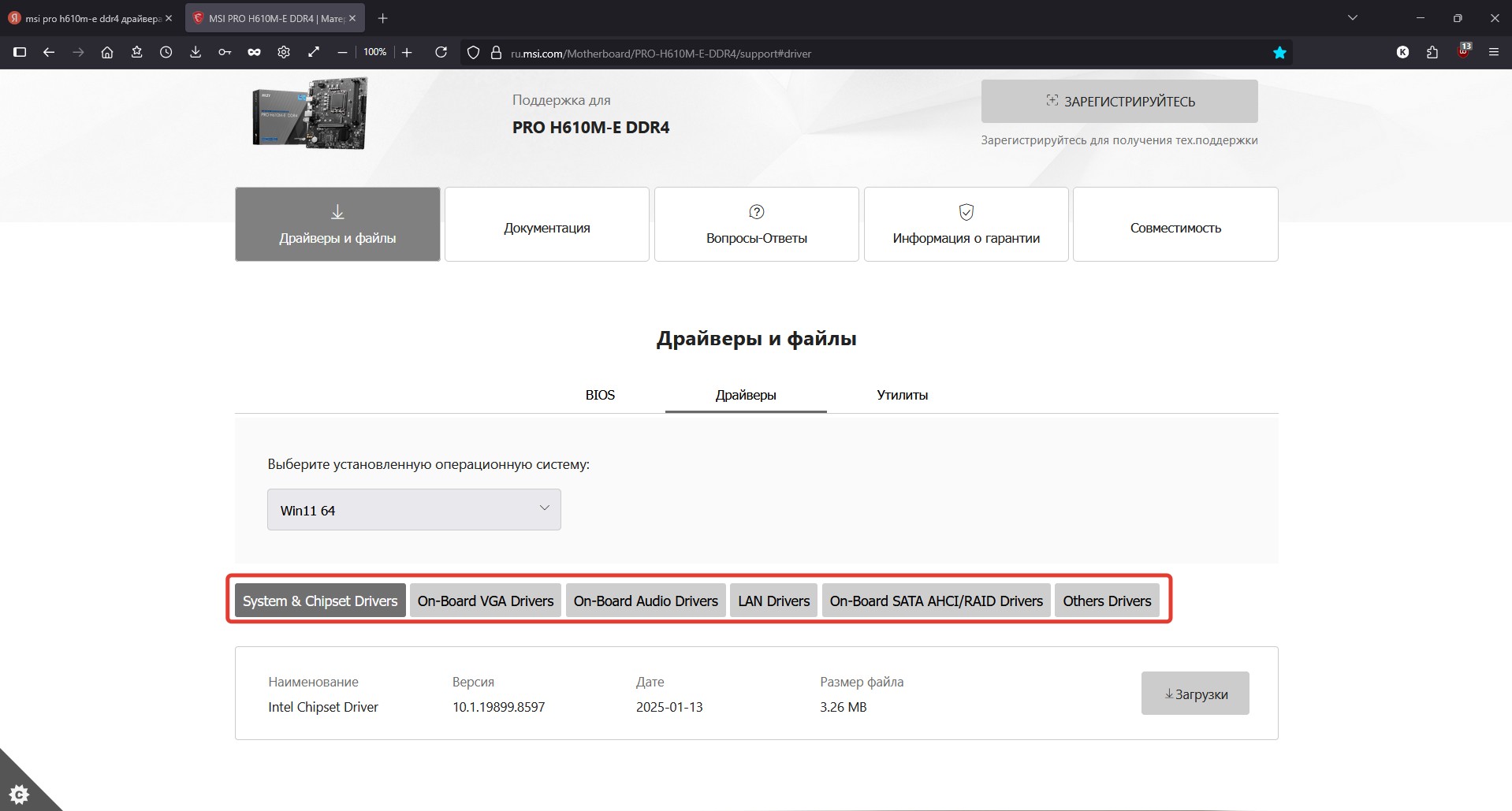Open a new browser tab
Viewport: 1512px width, 811px height.
382,17
